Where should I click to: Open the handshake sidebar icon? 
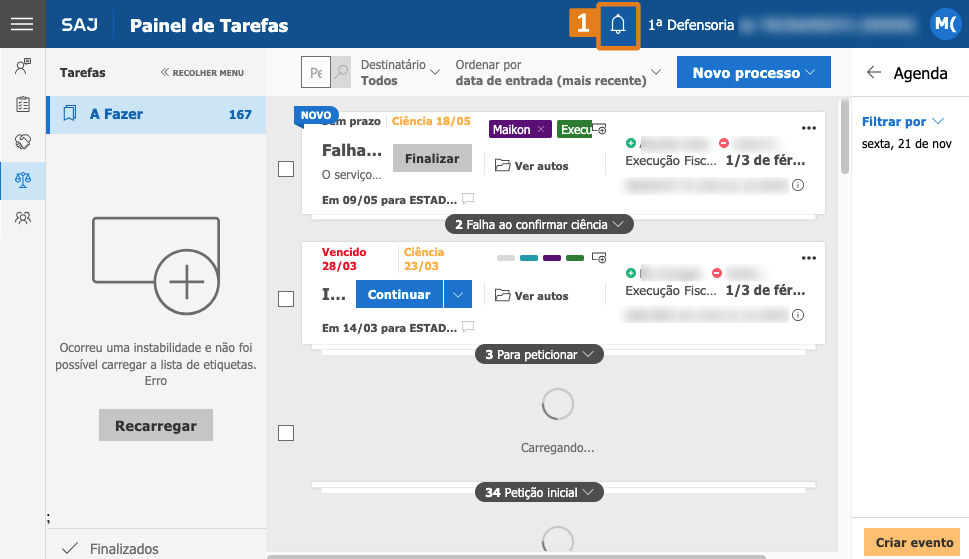click(23, 142)
